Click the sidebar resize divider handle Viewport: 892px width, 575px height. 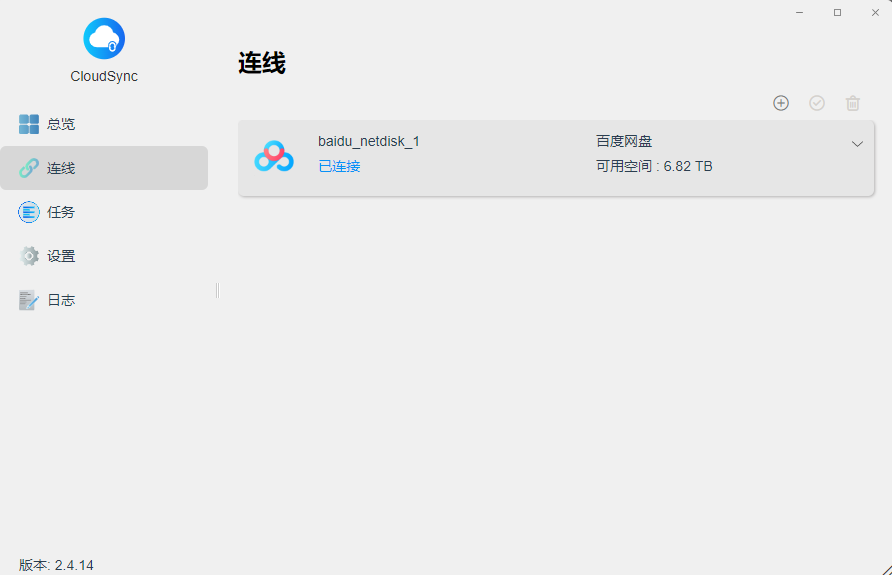217,290
